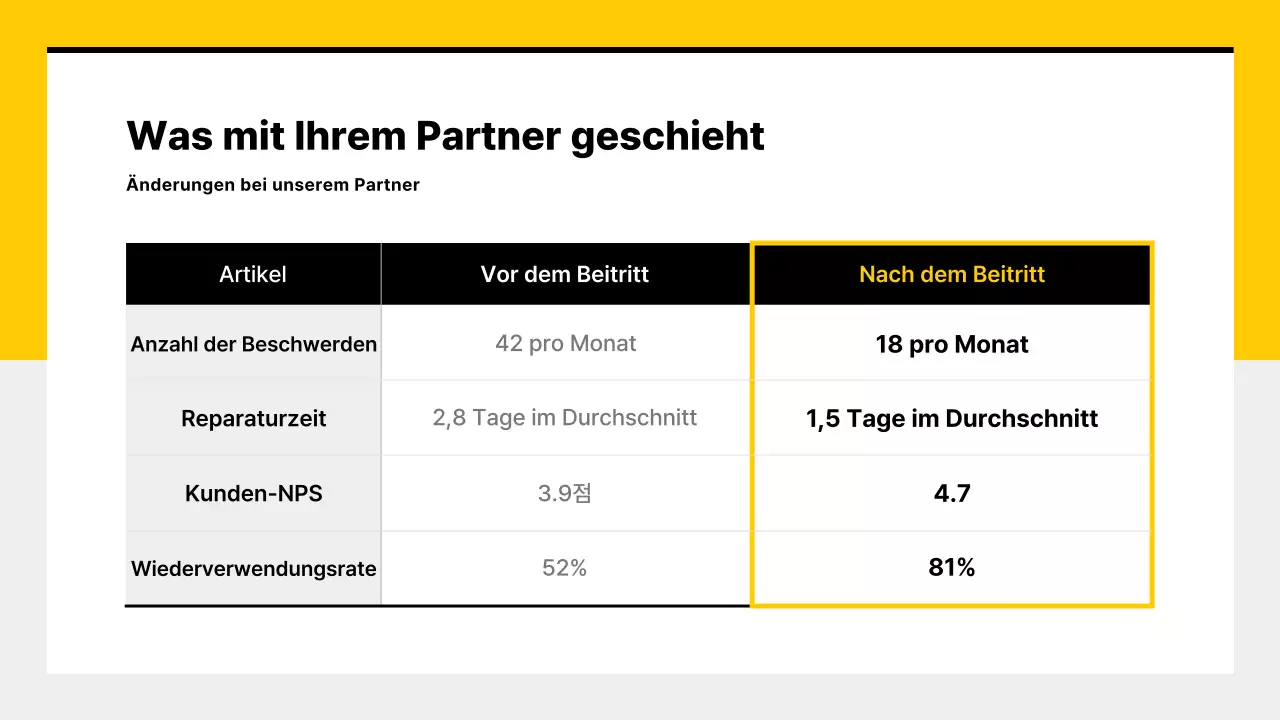1280x720 pixels.
Task: Select the "Vor dem Beitritt" column header
Action: (x=565, y=274)
